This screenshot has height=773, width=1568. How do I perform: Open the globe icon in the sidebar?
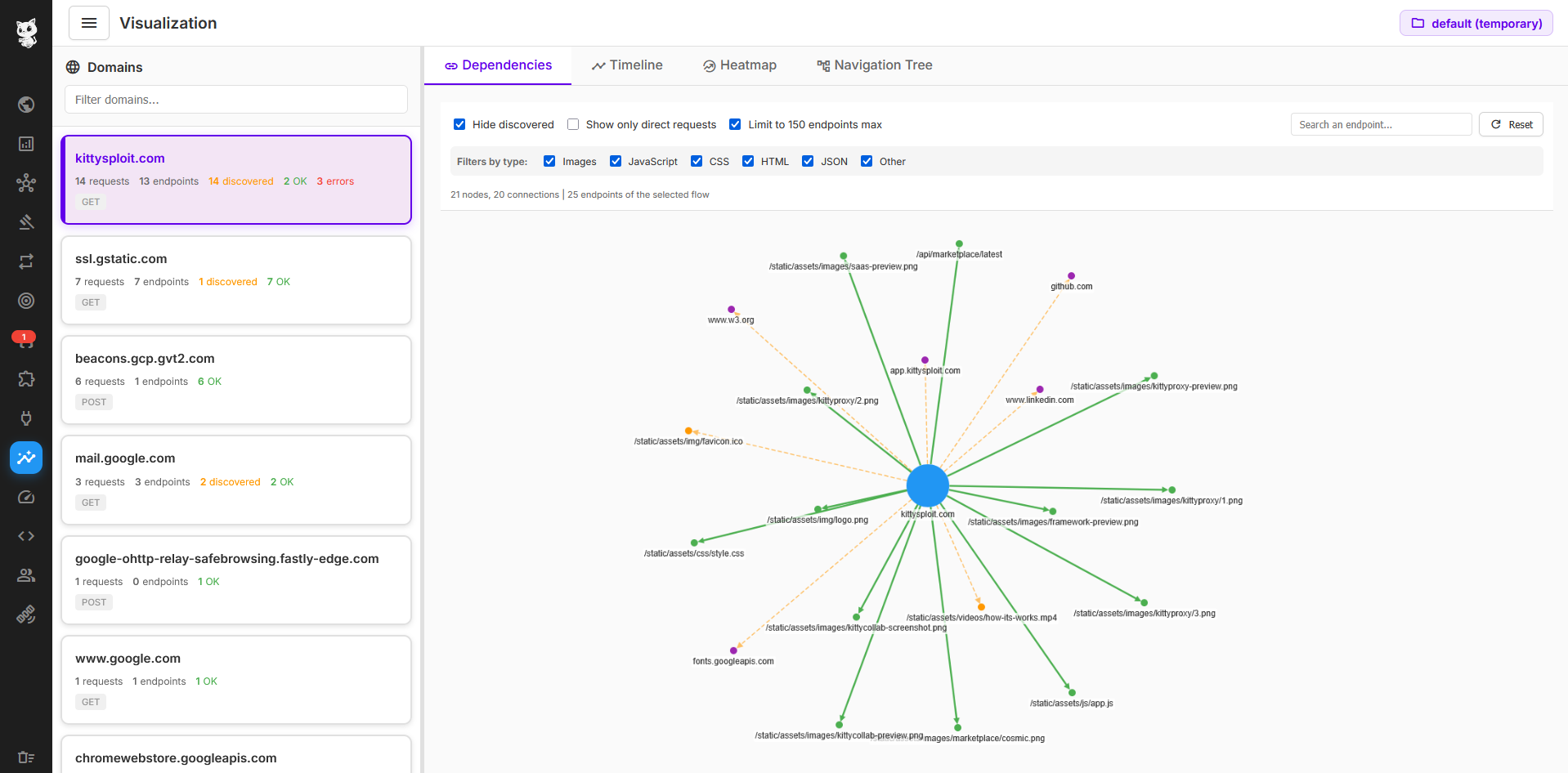point(26,105)
